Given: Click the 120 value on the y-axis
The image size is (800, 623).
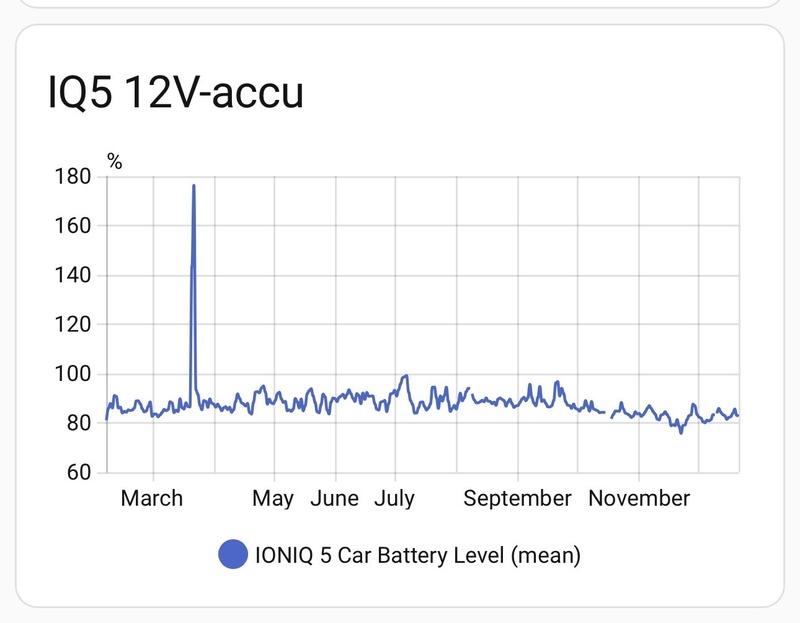Looking at the screenshot, I should [76, 324].
